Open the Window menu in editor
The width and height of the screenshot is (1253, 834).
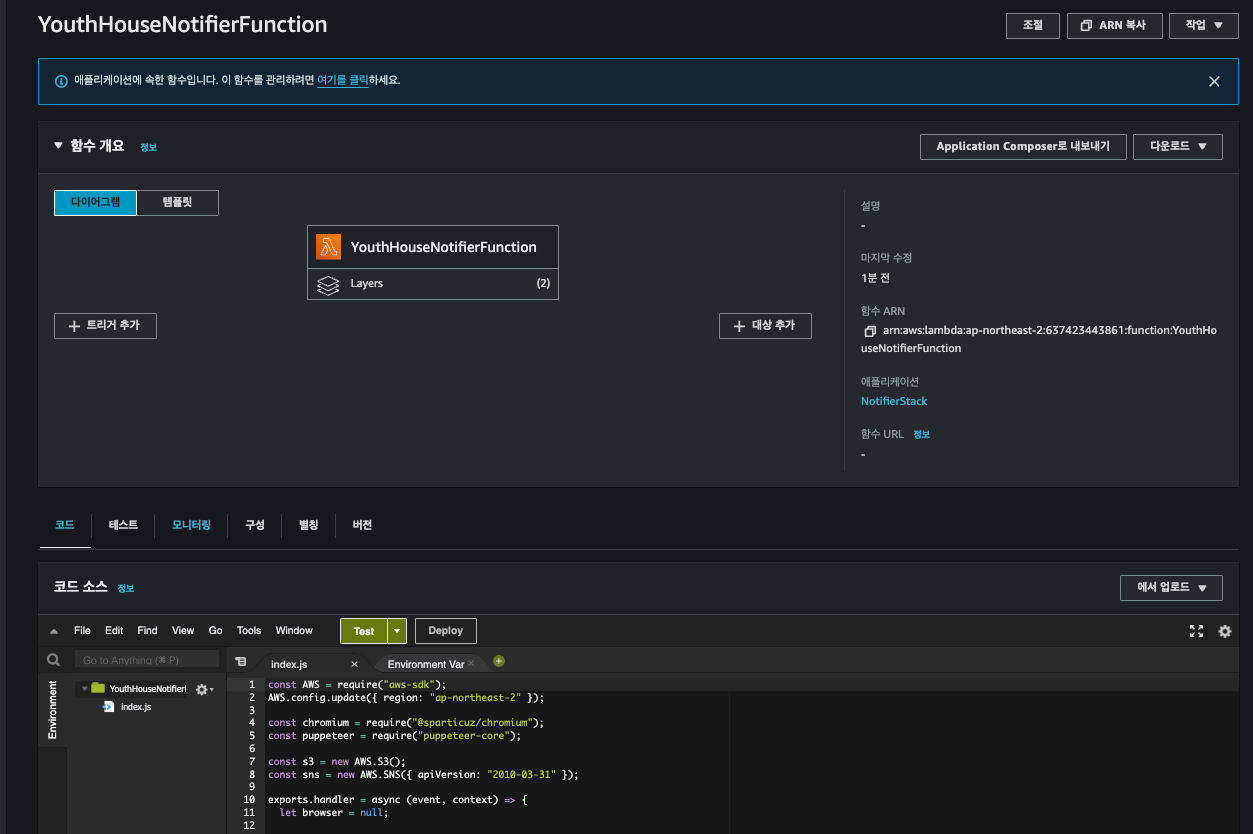click(x=294, y=631)
